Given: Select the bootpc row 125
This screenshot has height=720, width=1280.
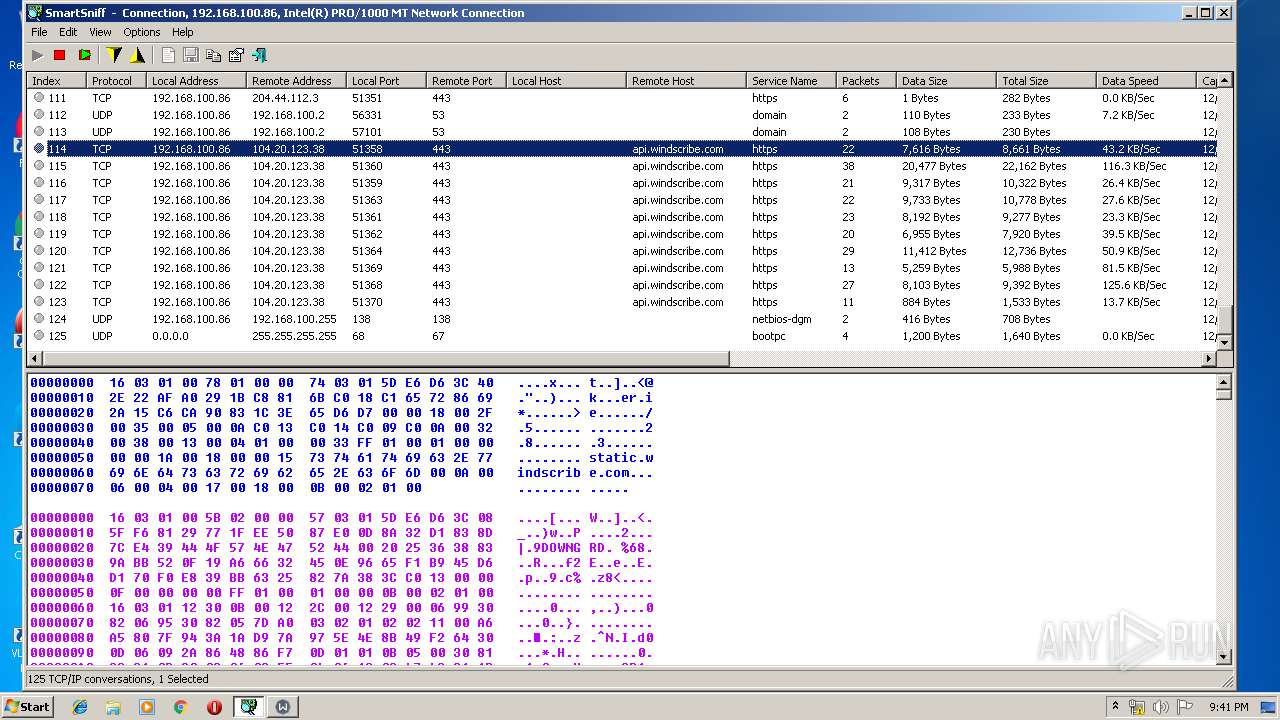Looking at the screenshot, I should (x=623, y=336).
